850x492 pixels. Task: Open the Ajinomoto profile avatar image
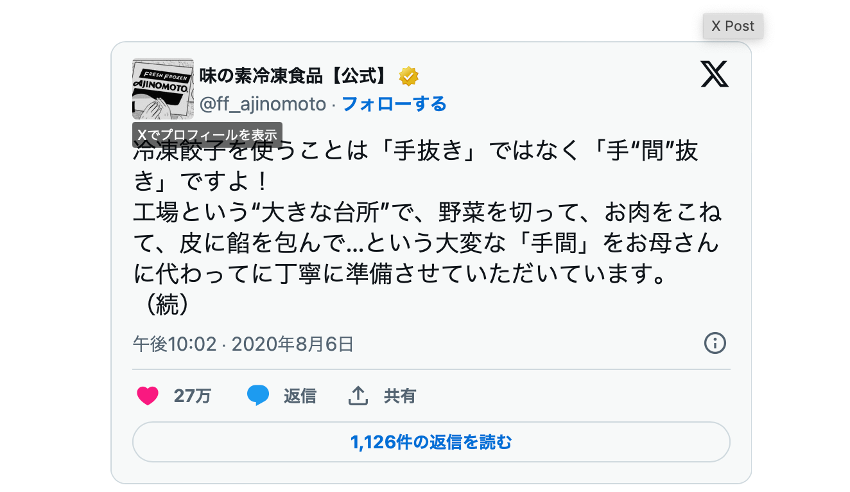(163, 88)
